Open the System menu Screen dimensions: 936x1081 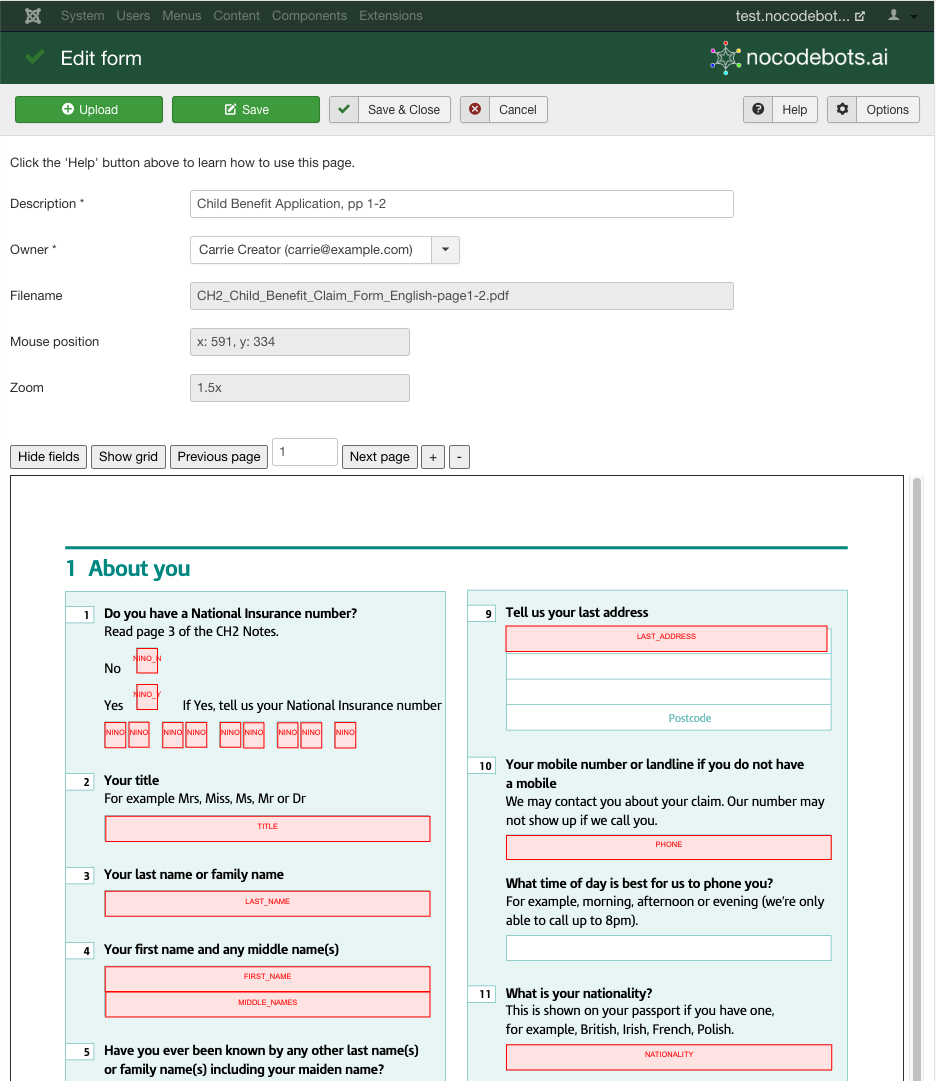82,16
